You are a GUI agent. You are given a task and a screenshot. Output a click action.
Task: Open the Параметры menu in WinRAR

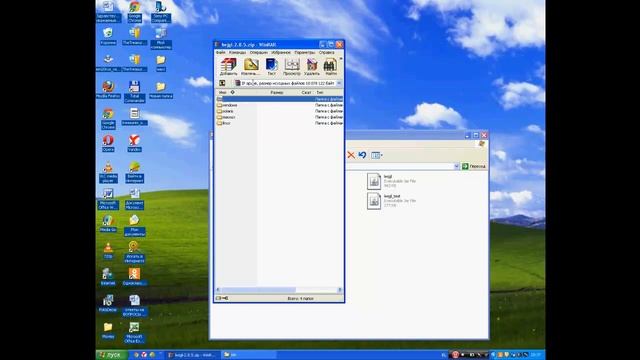304,52
